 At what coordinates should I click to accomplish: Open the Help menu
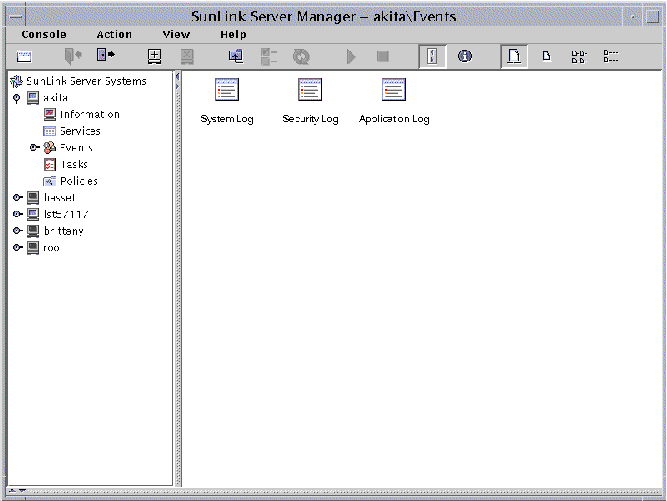pyautogui.click(x=233, y=34)
